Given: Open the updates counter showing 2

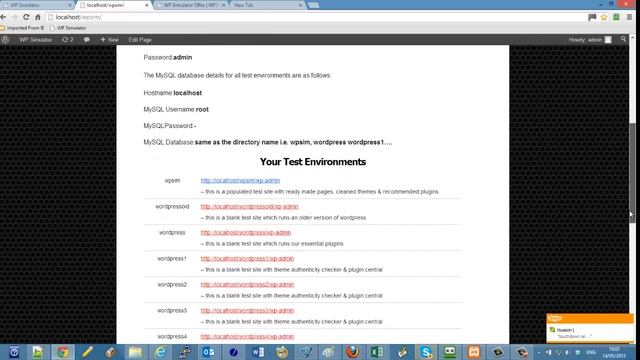Looking at the screenshot, I should (x=68, y=40).
